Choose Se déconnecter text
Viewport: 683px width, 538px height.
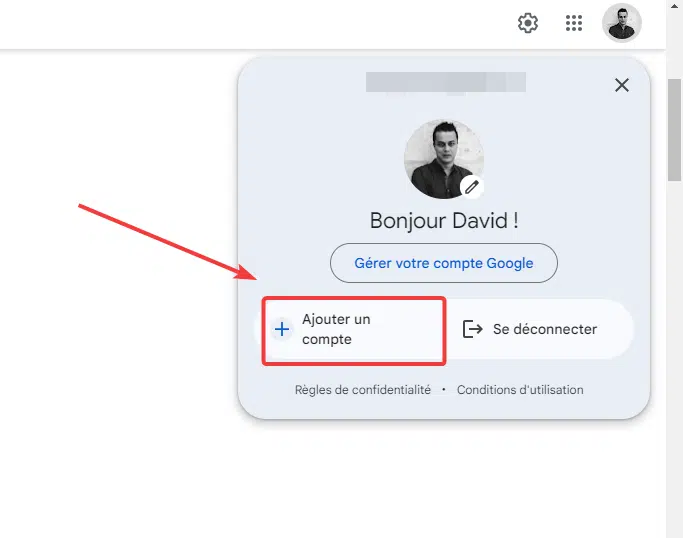[x=544, y=329]
